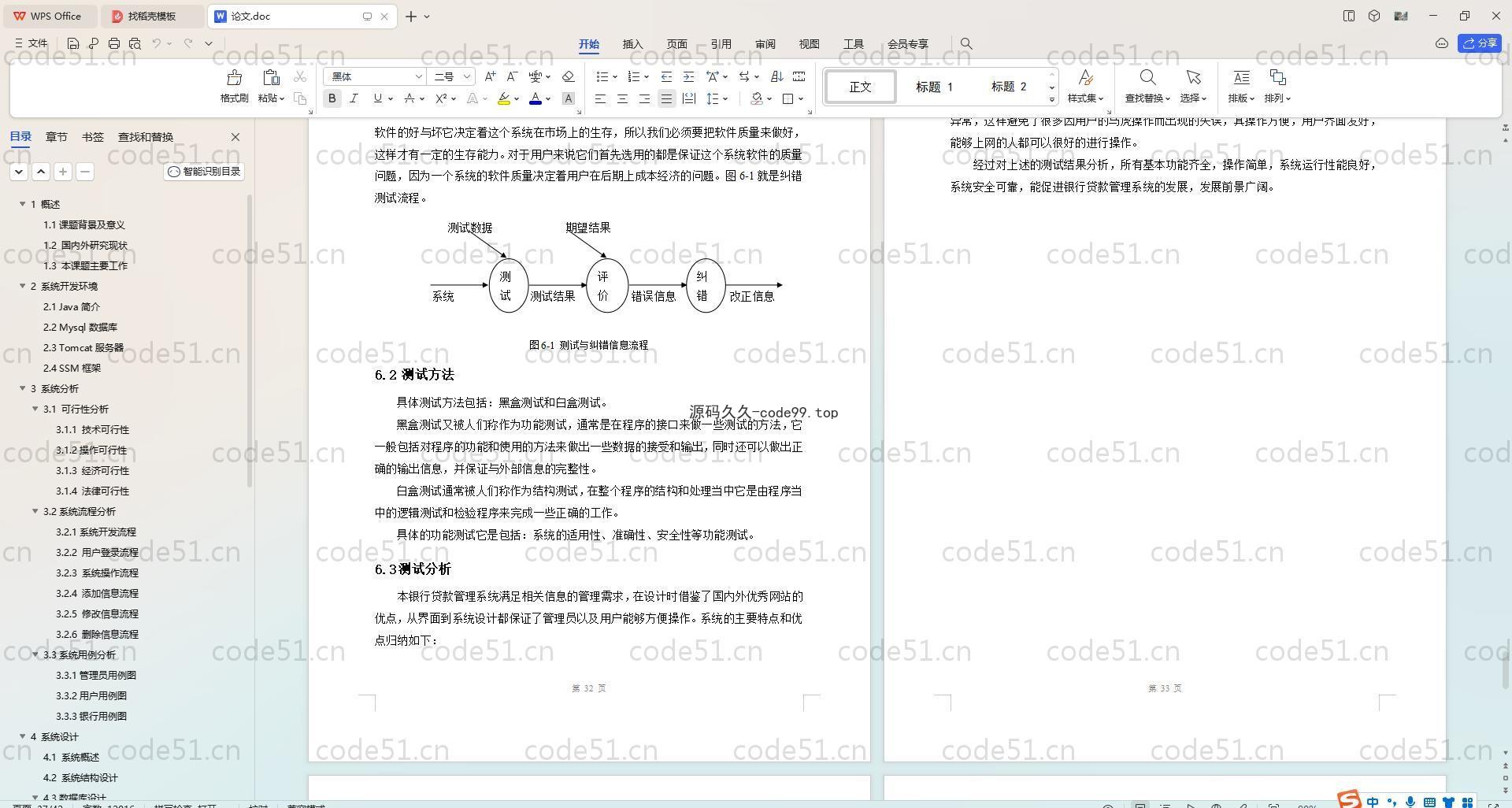Switch to 章节 tab in sidebar
The image size is (1512, 808).
click(56, 137)
